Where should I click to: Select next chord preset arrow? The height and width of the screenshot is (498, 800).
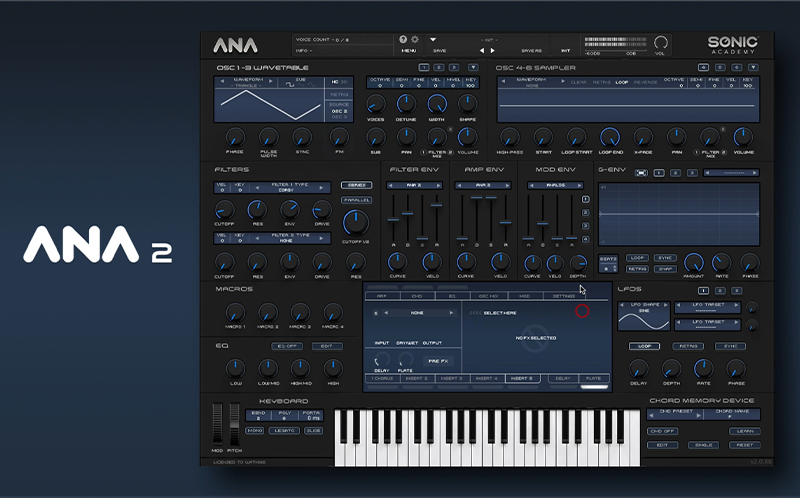[698, 415]
